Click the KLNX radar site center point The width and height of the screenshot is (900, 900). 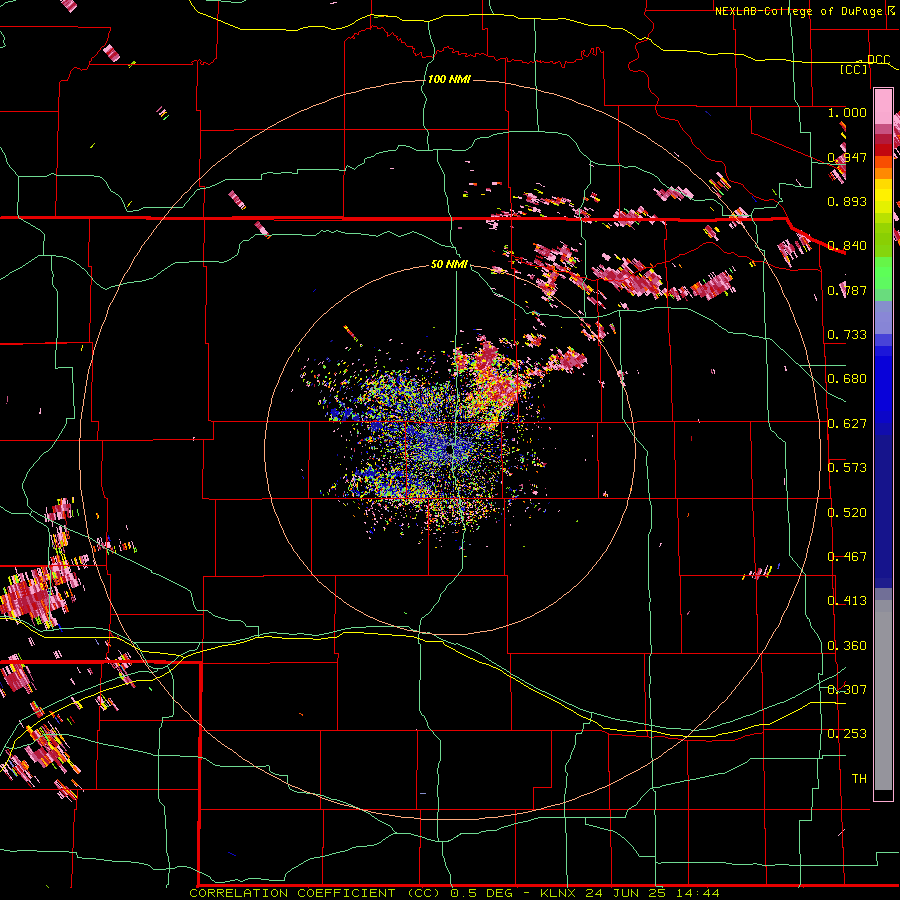(x=449, y=450)
